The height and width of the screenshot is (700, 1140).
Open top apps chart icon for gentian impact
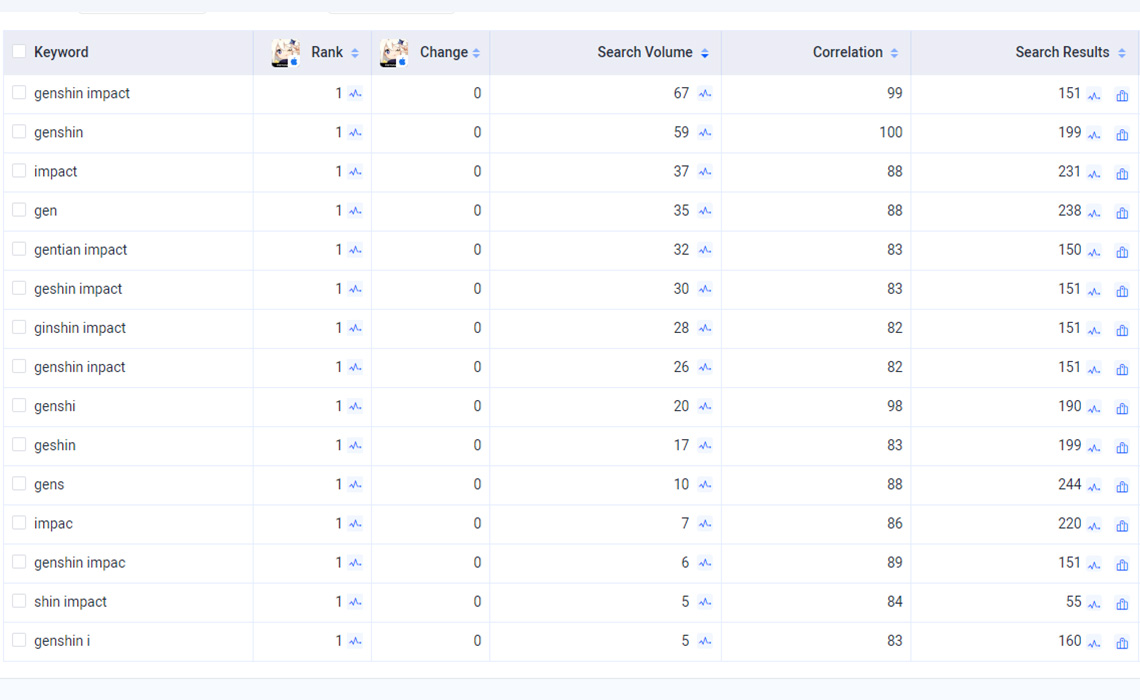pos(1123,252)
